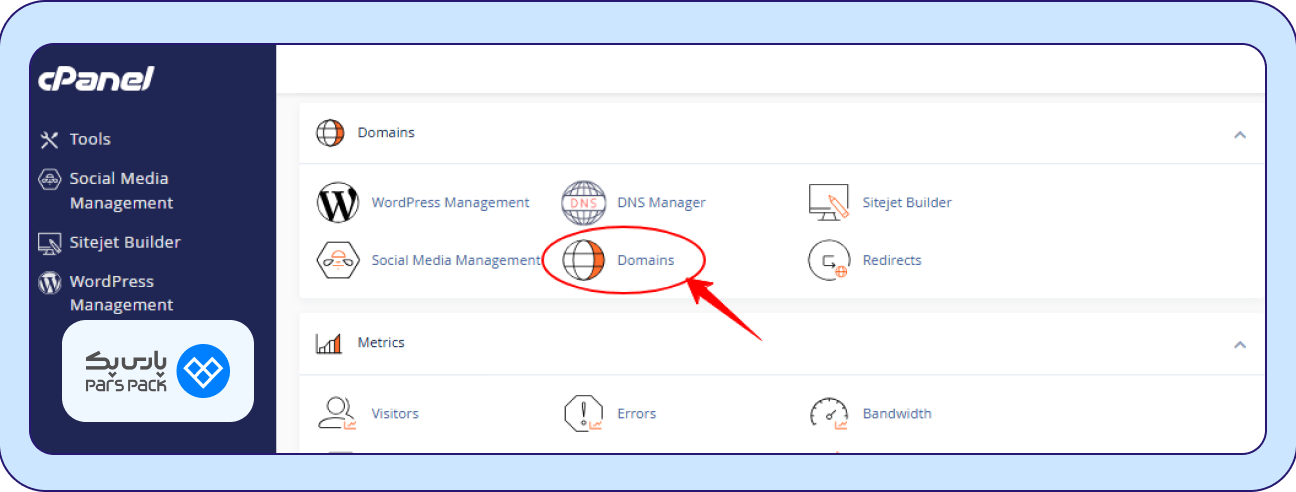The width and height of the screenshot is (1296, 492).
Task: Open the Domains link next to the globe icon
Action: (646, 260)
